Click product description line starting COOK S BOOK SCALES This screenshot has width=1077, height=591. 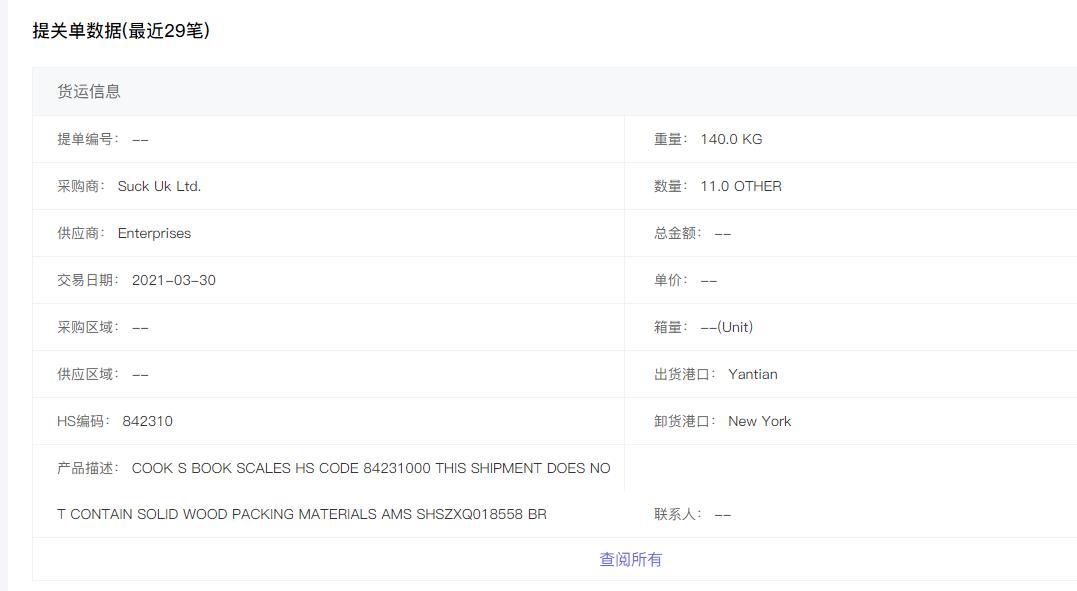click(371, 468)
